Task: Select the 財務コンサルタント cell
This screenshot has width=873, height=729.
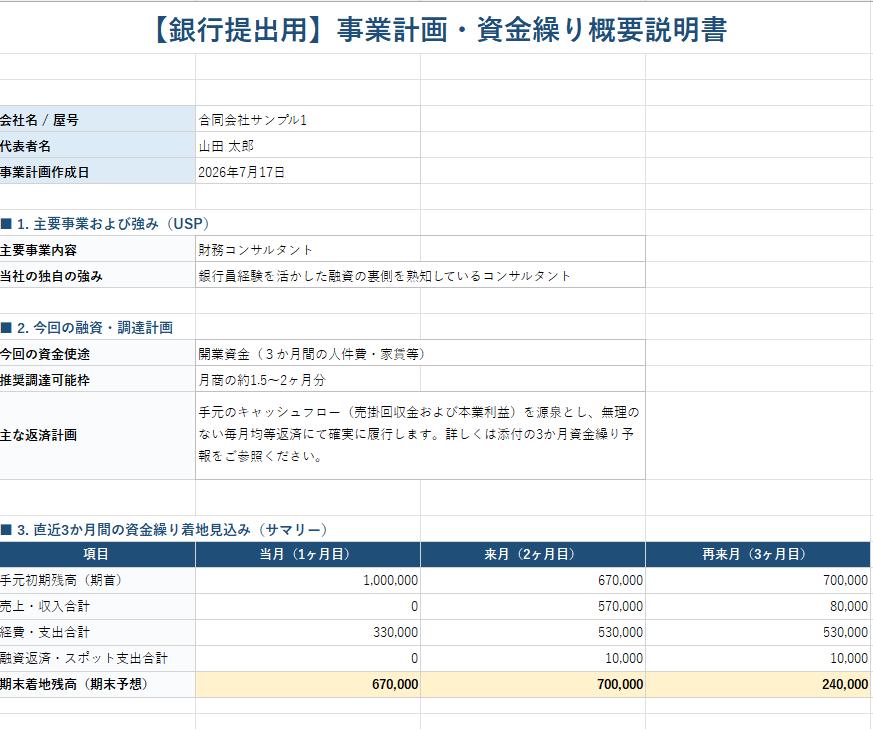Action: pyautogui.click(x=420, y=249)
